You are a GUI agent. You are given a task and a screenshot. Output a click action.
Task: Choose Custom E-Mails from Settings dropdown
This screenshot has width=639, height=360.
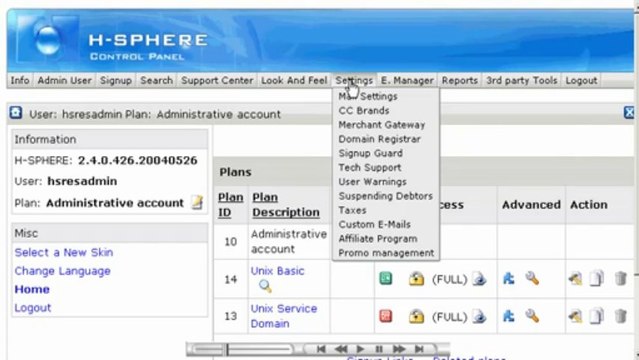pos(375,225)
